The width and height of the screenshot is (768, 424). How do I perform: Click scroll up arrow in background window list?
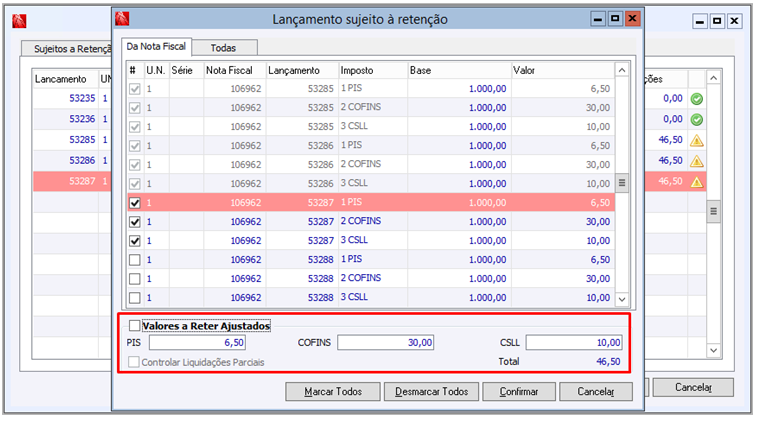(x=714, y=78)
